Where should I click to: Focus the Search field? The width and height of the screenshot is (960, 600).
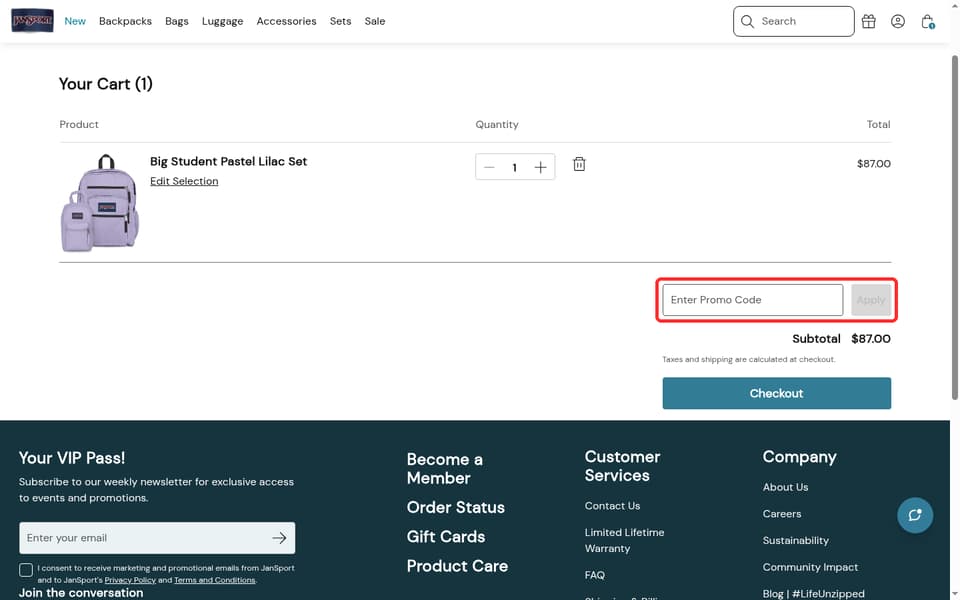click(x=793, y=21)
